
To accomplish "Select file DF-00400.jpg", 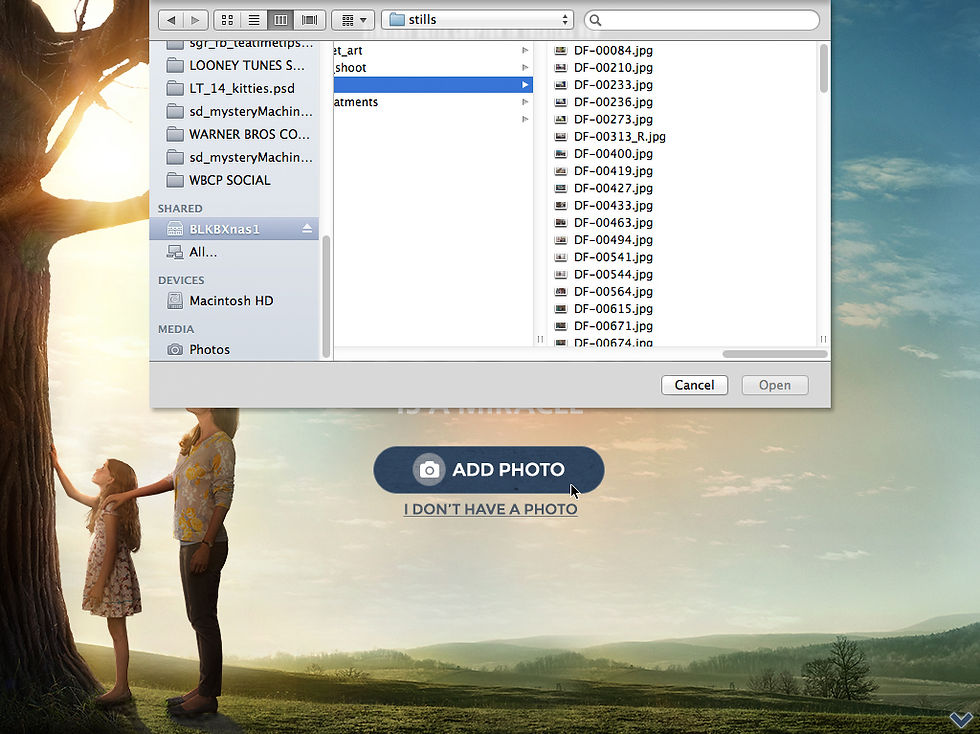I will [612, 154].
